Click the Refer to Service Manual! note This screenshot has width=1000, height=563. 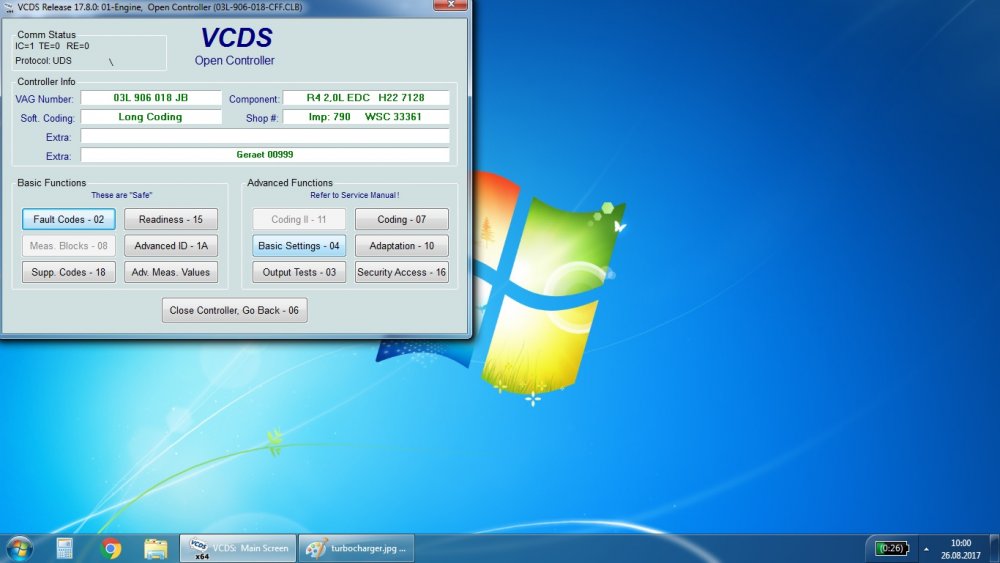pyautogui.click(x=355, y=195)
